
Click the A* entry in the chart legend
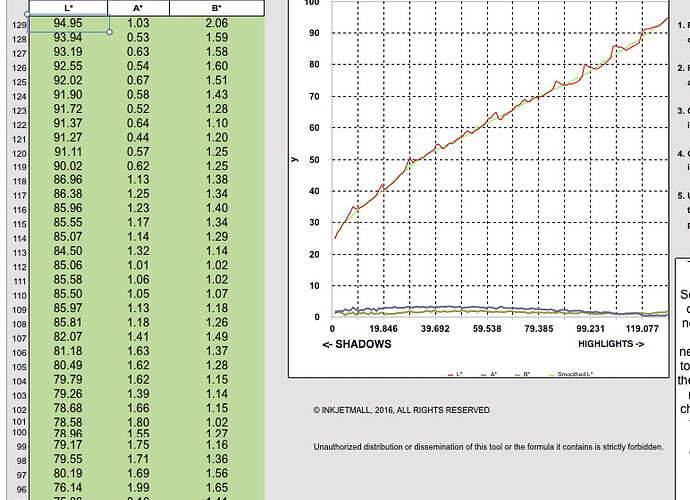coord(489,374)
